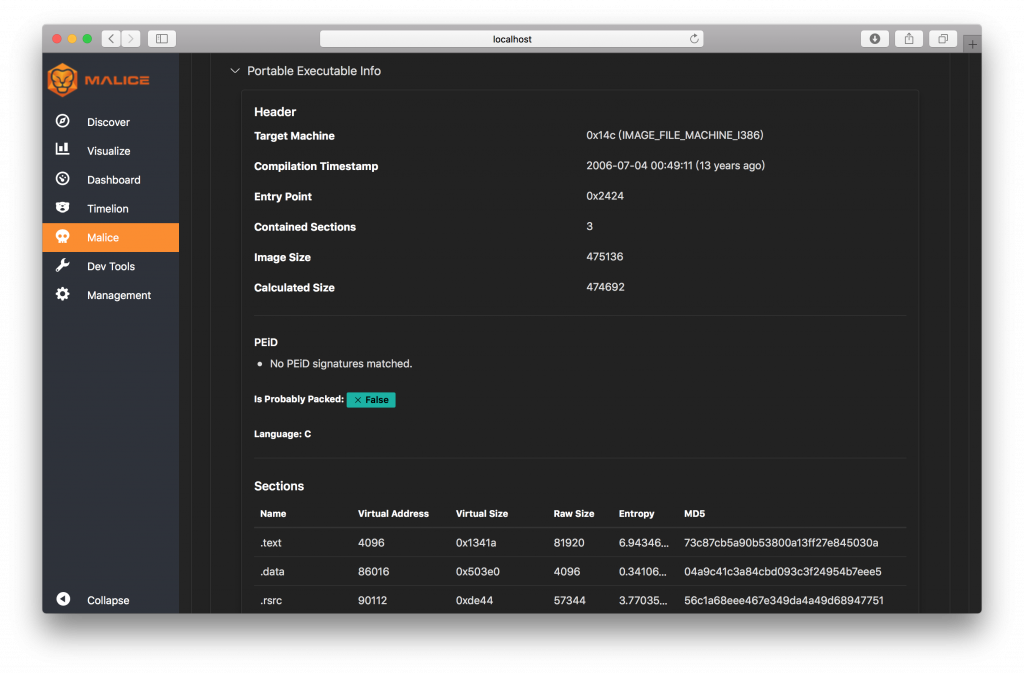
Task: Click the Dev Tools wrench icon
Action: click(x=63, y=265)
